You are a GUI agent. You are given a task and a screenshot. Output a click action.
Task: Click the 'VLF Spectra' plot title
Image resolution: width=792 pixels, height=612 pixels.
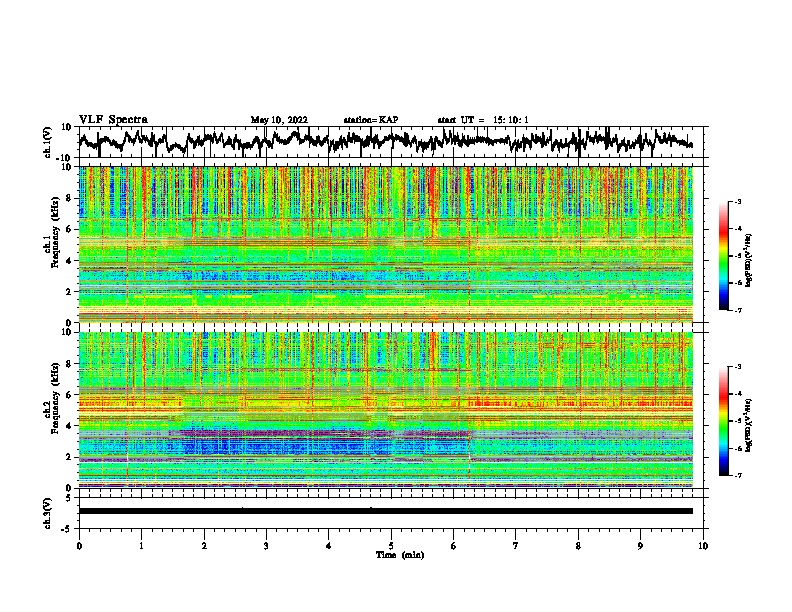[x=113, y=120]
